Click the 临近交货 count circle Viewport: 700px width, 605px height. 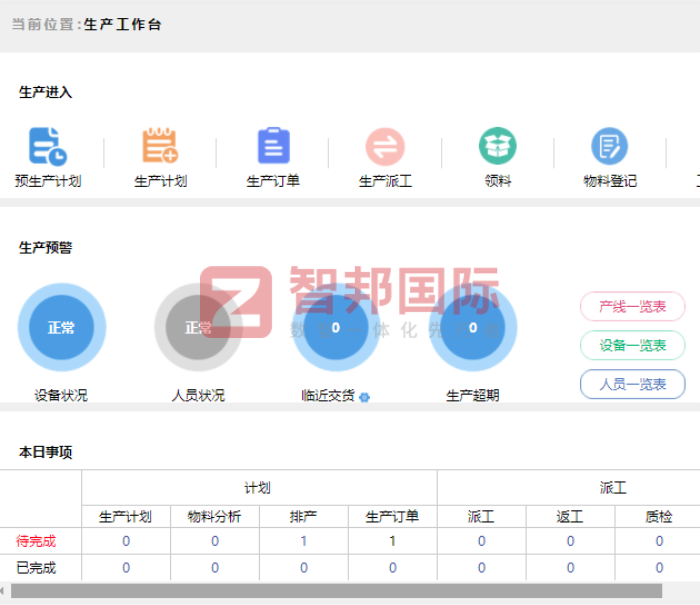(x=335, y=328)
